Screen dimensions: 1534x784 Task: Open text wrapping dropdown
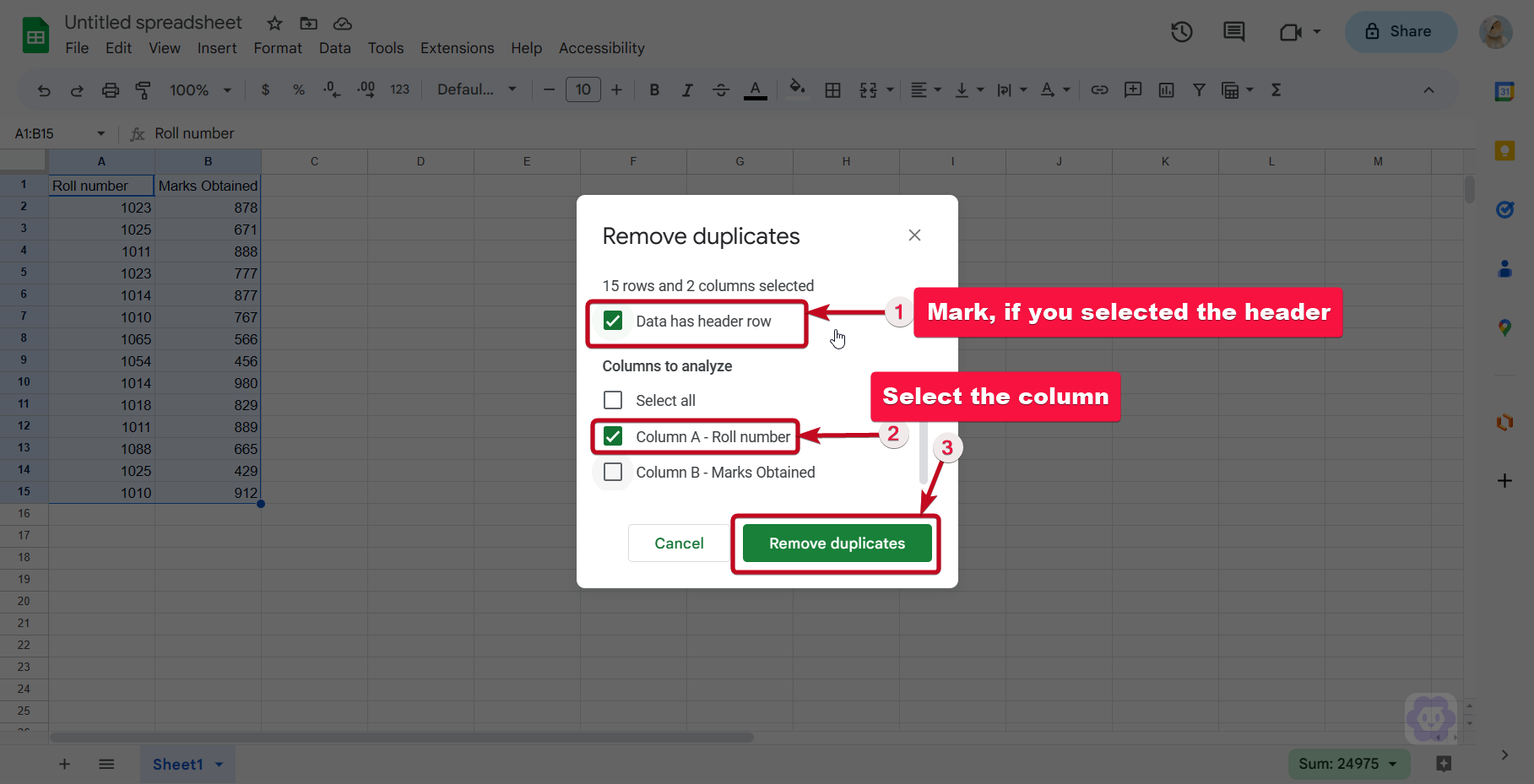[x=1011, y=89]
